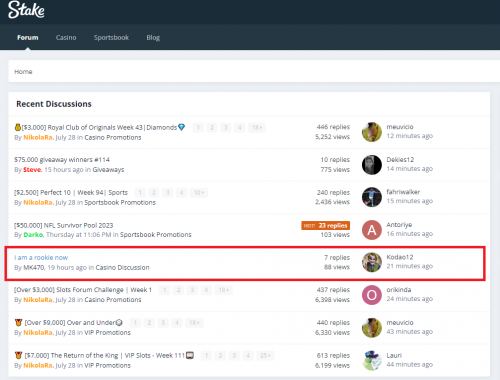Viewport: 500px width, 380px height.
Task: Click '21 minutes ago' timestamp
Action: coord(409,266)
